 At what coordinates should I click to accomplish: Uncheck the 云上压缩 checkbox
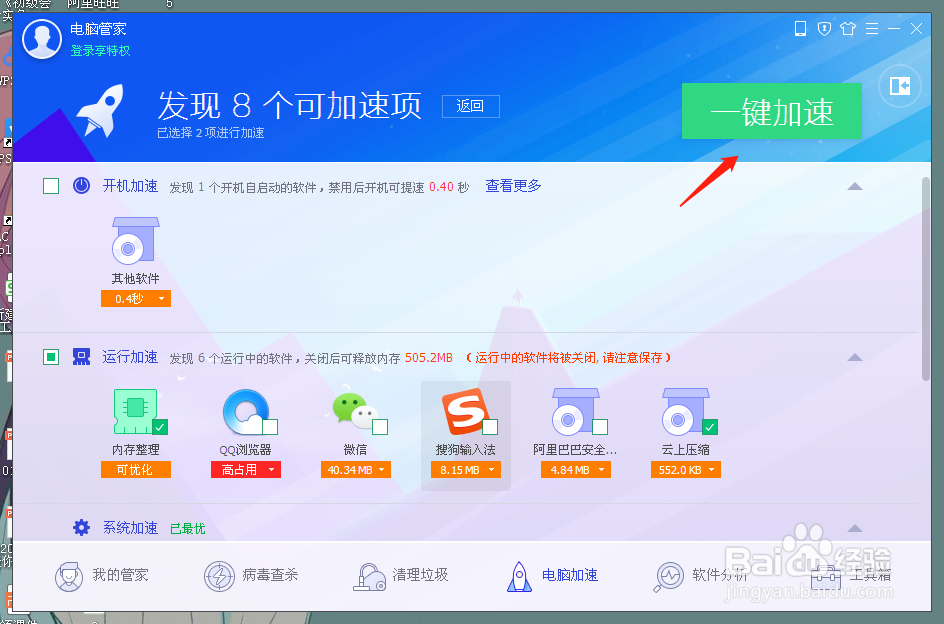coord(710,427)
